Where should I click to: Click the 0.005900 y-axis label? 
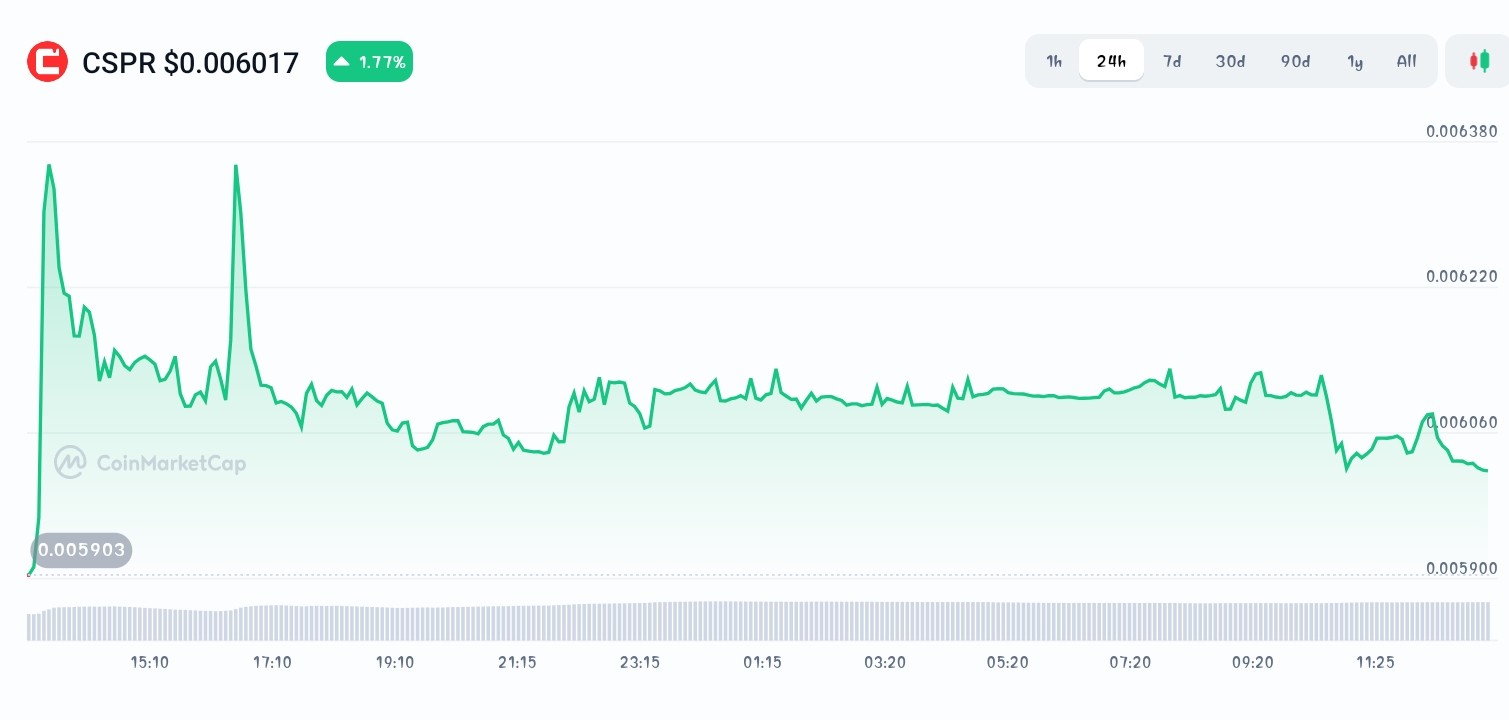pos(1462,568)
